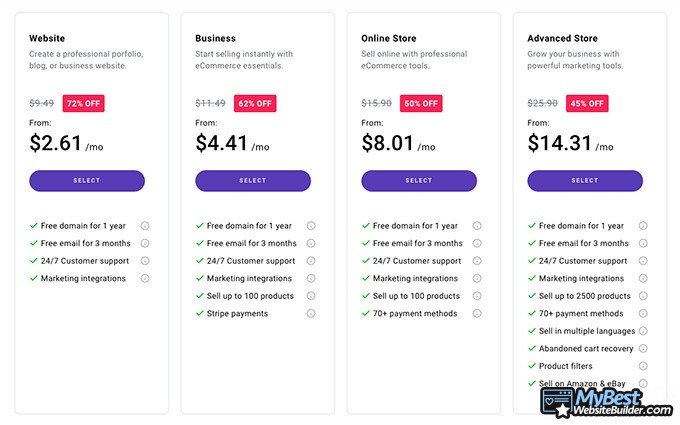
Task: View info for Business Sell up to 100 products
Action: [x=311, y=296]
